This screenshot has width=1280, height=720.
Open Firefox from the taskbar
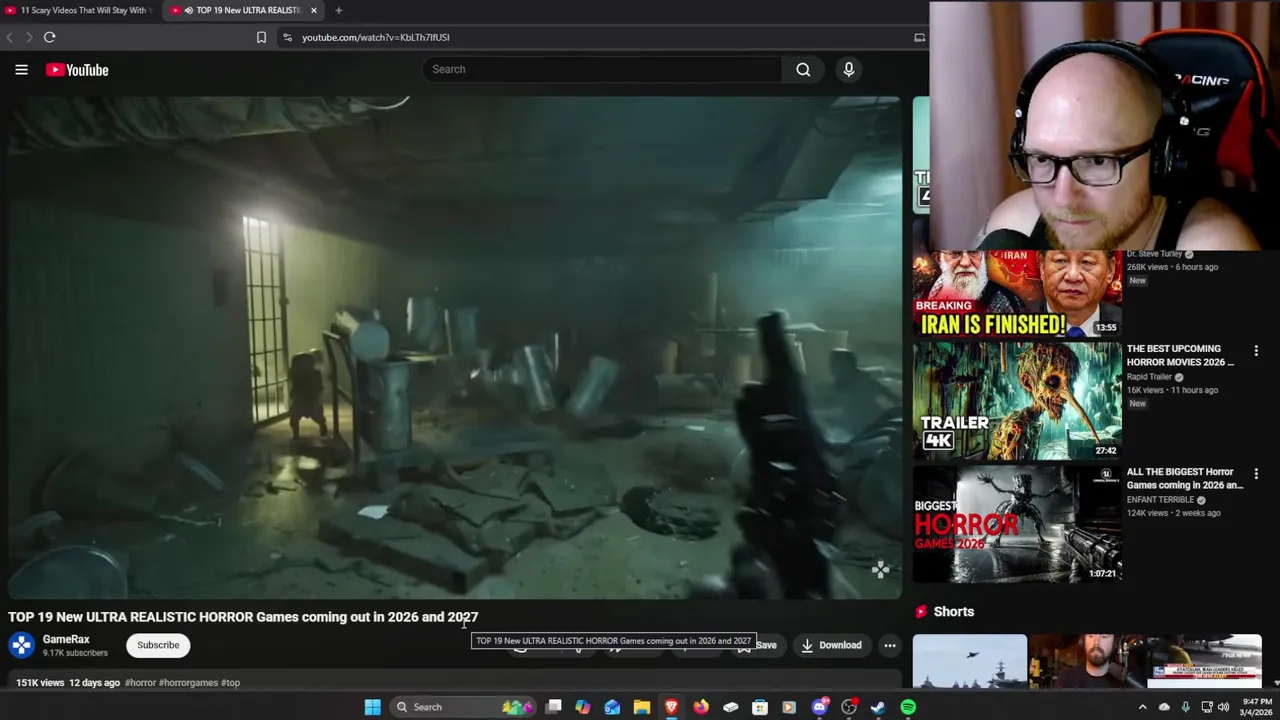701,707
